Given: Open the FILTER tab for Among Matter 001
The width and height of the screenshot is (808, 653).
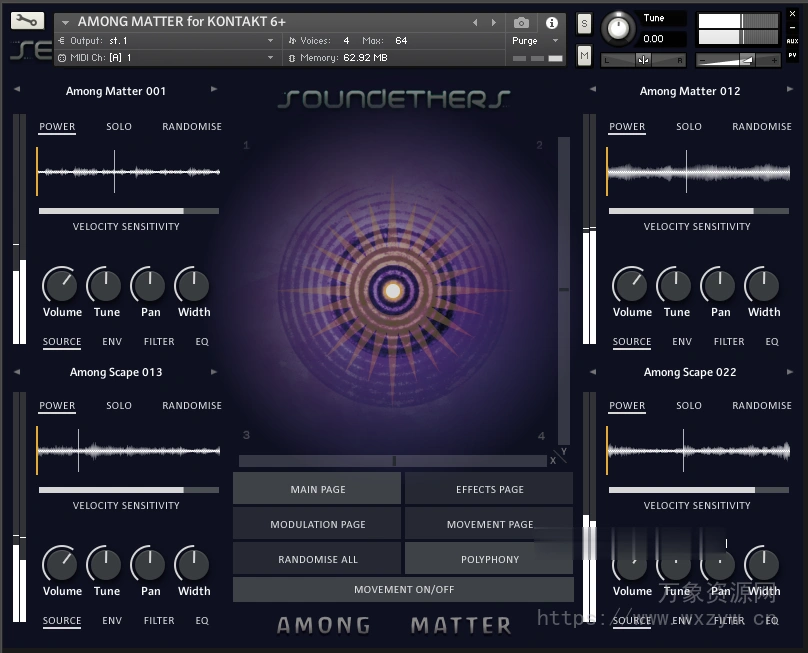Looking at the screenshot, I should coord(158,341).
